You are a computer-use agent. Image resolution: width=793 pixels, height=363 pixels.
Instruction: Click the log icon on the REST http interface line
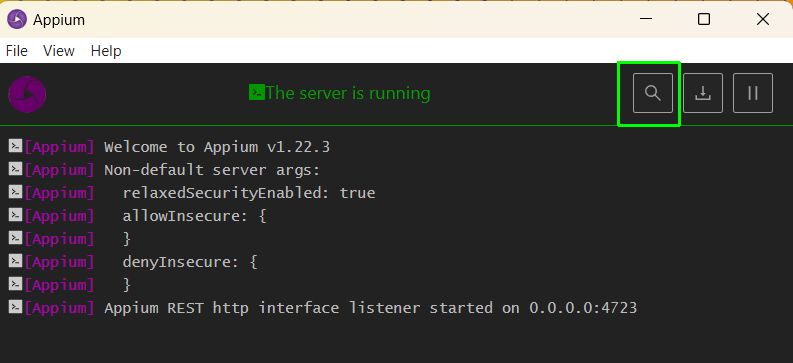click(15, 306)
